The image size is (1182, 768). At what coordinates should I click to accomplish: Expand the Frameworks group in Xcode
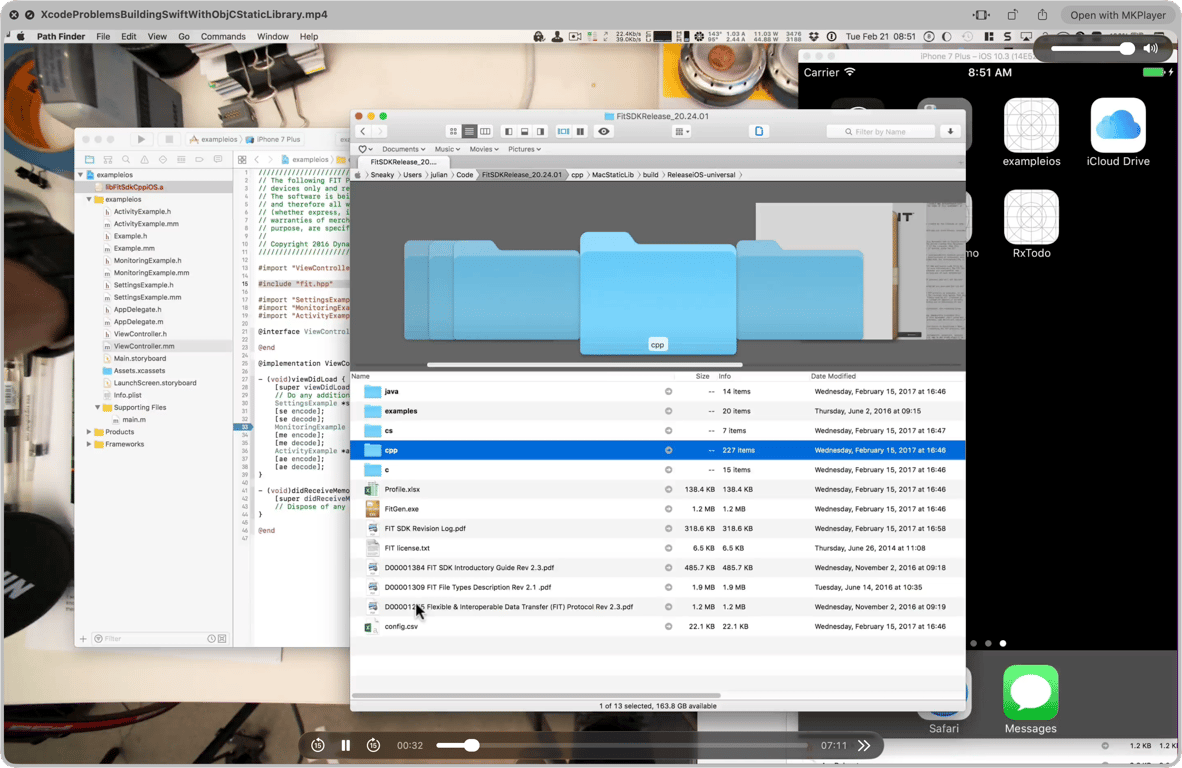89,444
